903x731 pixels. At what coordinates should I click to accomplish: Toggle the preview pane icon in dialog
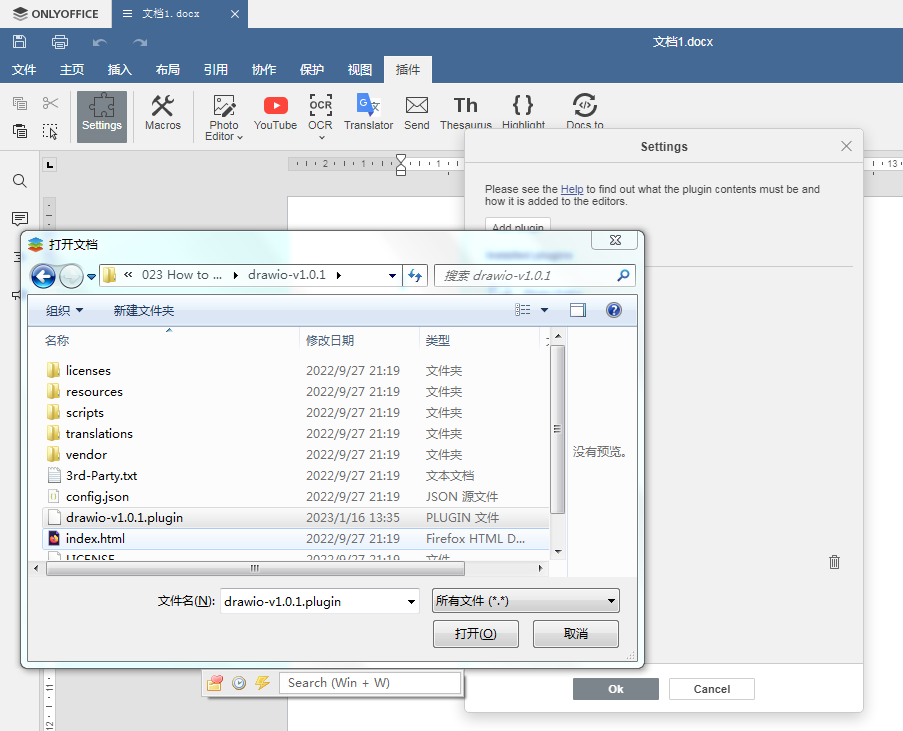point(578,310)
